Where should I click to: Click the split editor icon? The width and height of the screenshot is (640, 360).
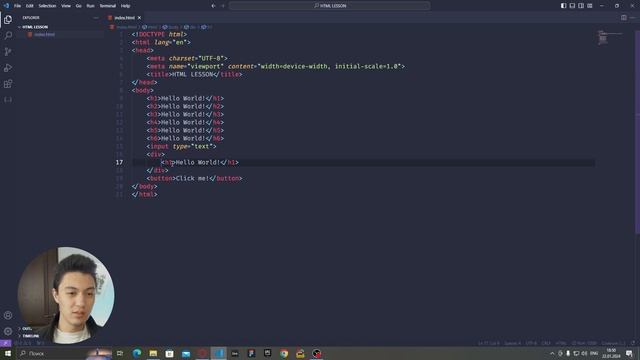pyautogui.click(x=624, y=18)
